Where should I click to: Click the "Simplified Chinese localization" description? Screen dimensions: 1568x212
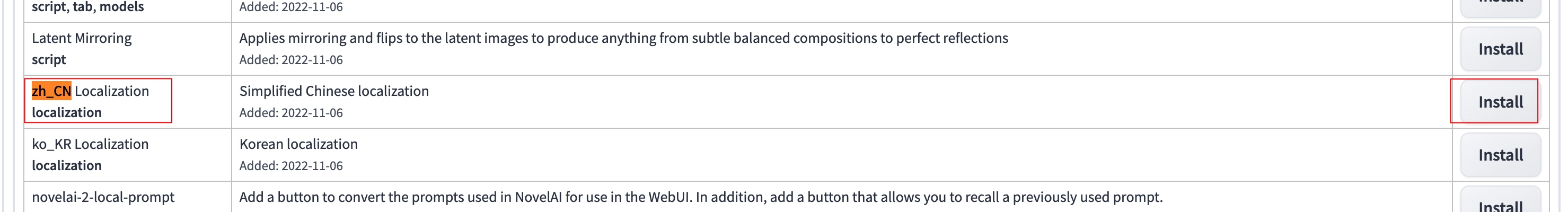click(x=333, y=91)
